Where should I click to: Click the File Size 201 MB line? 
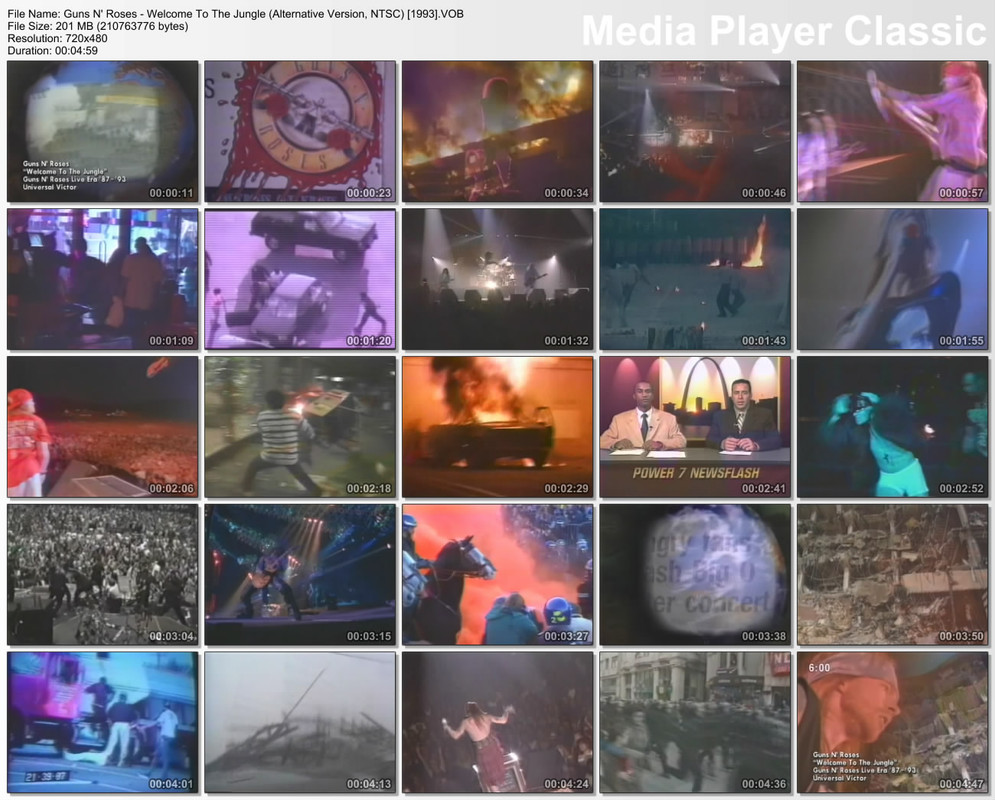(98, 26)
